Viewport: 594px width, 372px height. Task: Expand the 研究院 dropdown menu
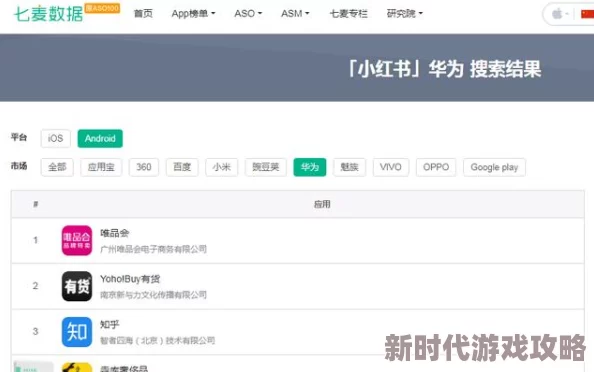pos(405,14)
